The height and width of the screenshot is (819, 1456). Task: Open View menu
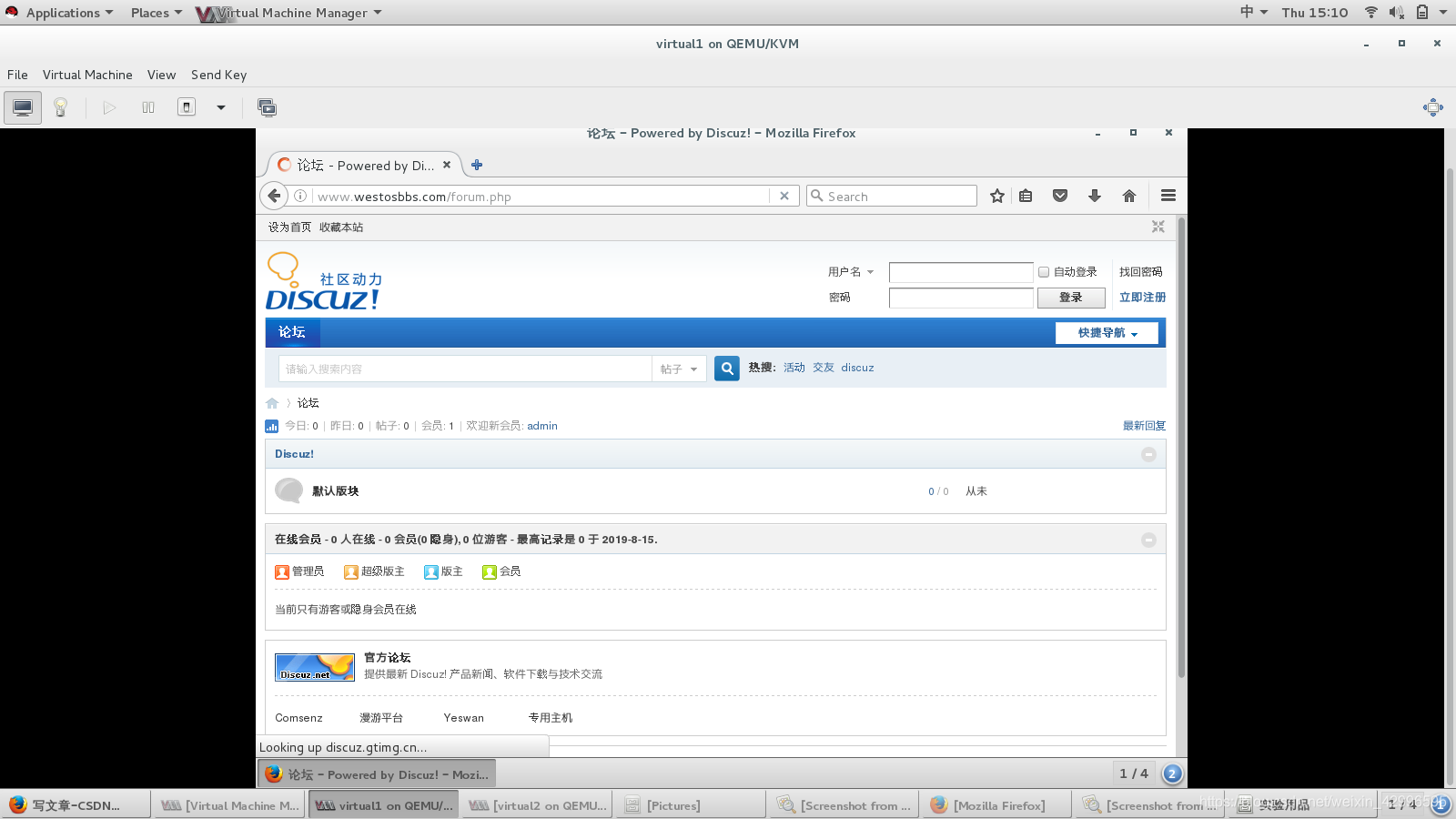pyautogui.click(x=161, y=75)
